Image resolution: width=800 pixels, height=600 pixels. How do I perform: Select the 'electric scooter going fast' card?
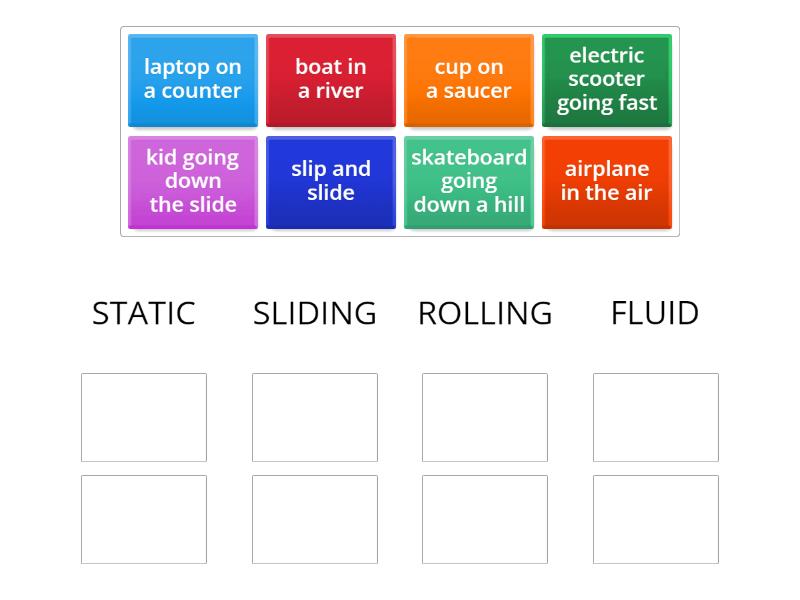tap(606, 80)
